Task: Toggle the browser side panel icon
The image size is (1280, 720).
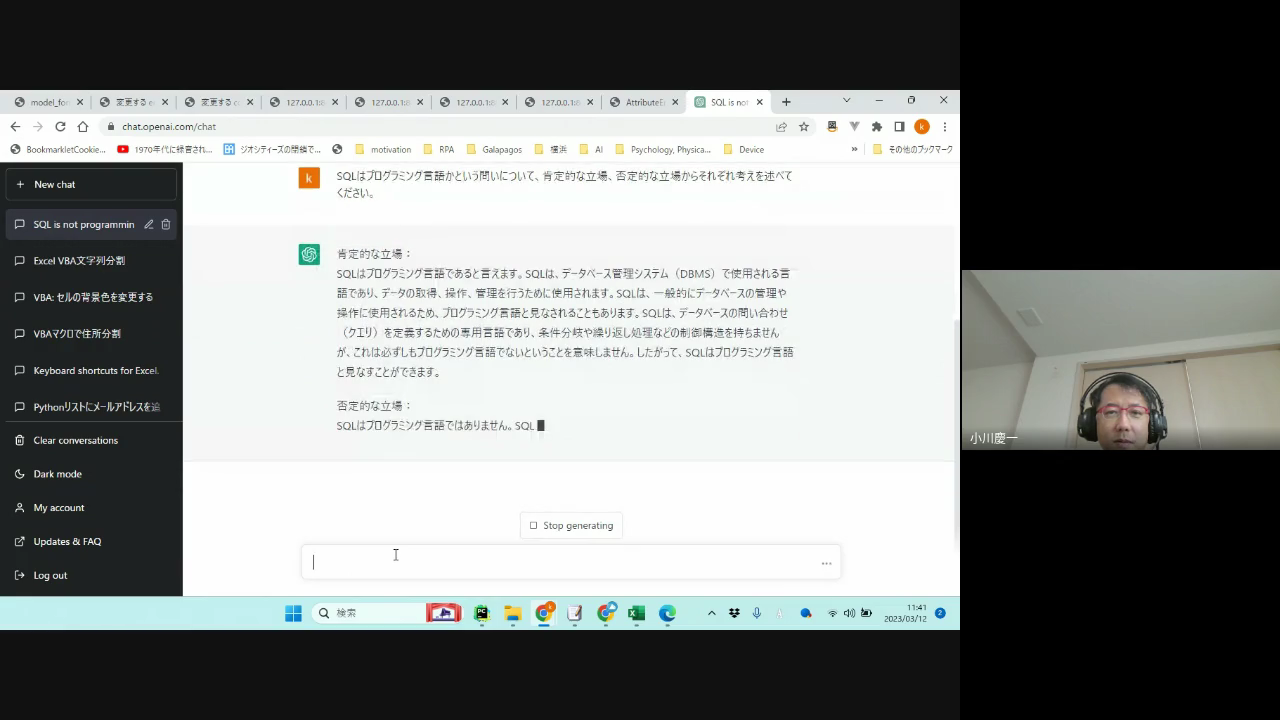Action: [899, 127]
